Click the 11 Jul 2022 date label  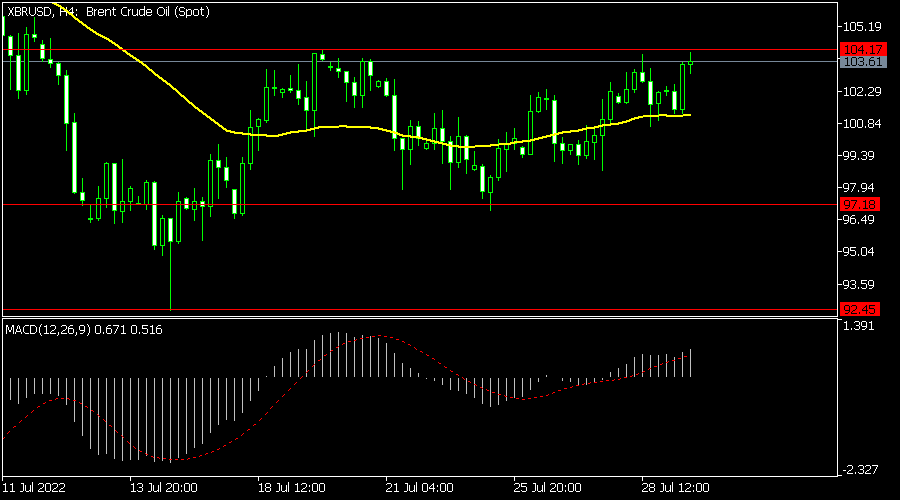tap(34, 488)
